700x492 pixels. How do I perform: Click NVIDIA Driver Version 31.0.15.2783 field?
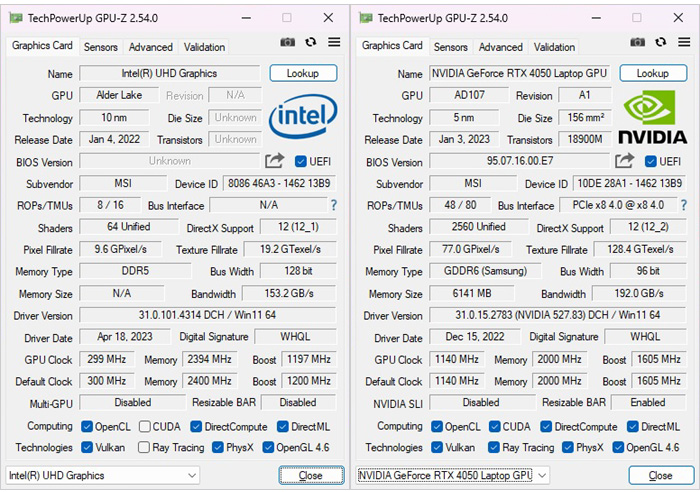click(x=558, y=315)
